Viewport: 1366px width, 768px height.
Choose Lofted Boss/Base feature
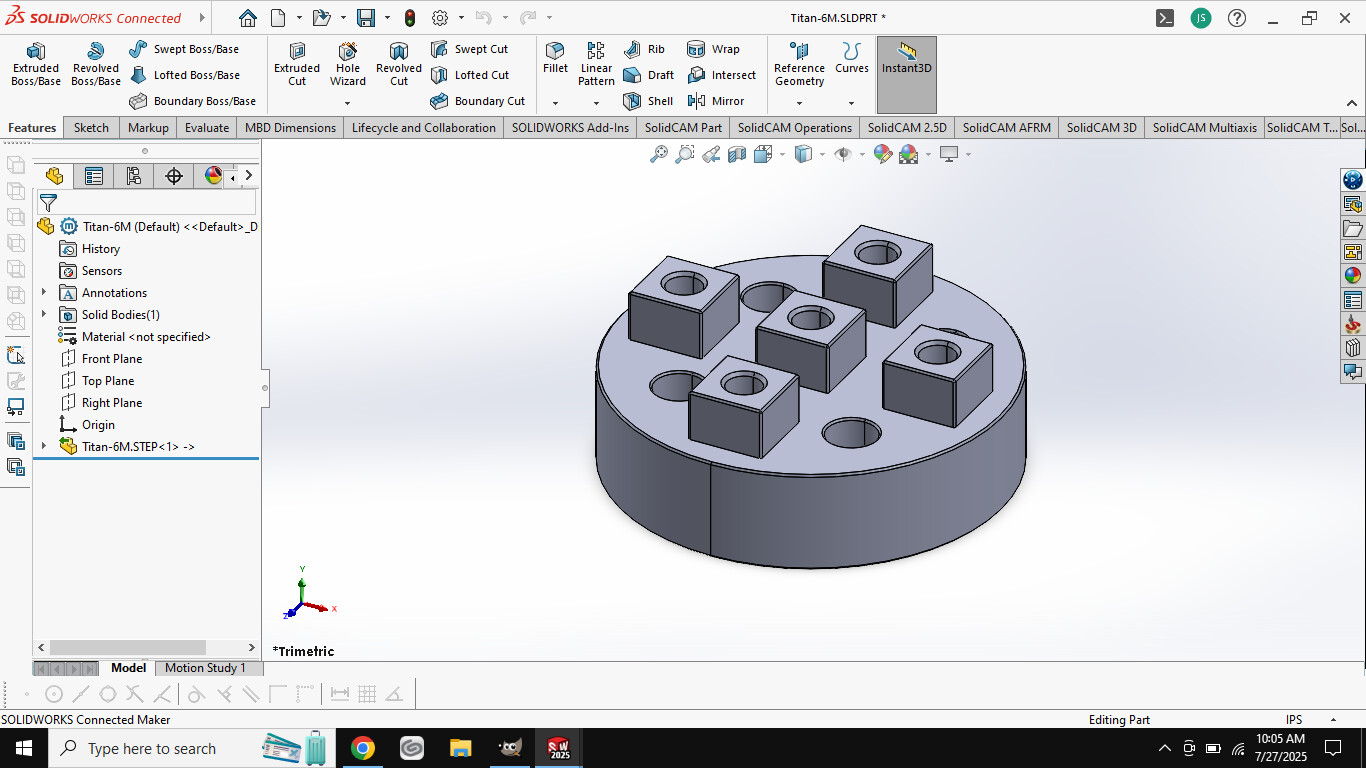pos(185,75)
